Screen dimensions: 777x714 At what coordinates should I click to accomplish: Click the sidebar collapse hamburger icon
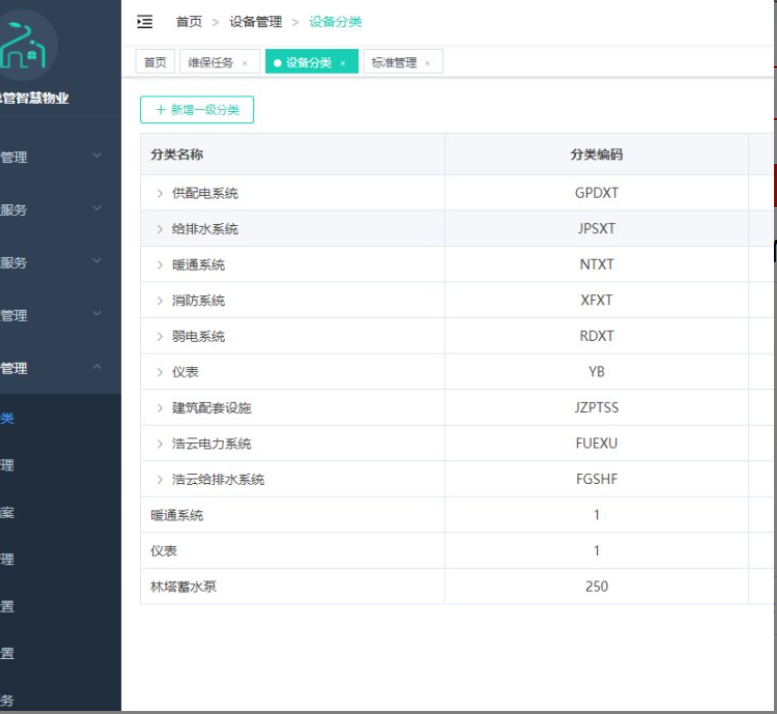coord(145,22)
